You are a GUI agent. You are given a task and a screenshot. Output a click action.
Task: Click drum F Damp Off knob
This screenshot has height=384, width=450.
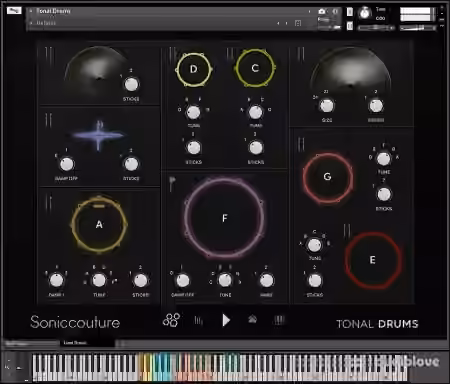183,280
